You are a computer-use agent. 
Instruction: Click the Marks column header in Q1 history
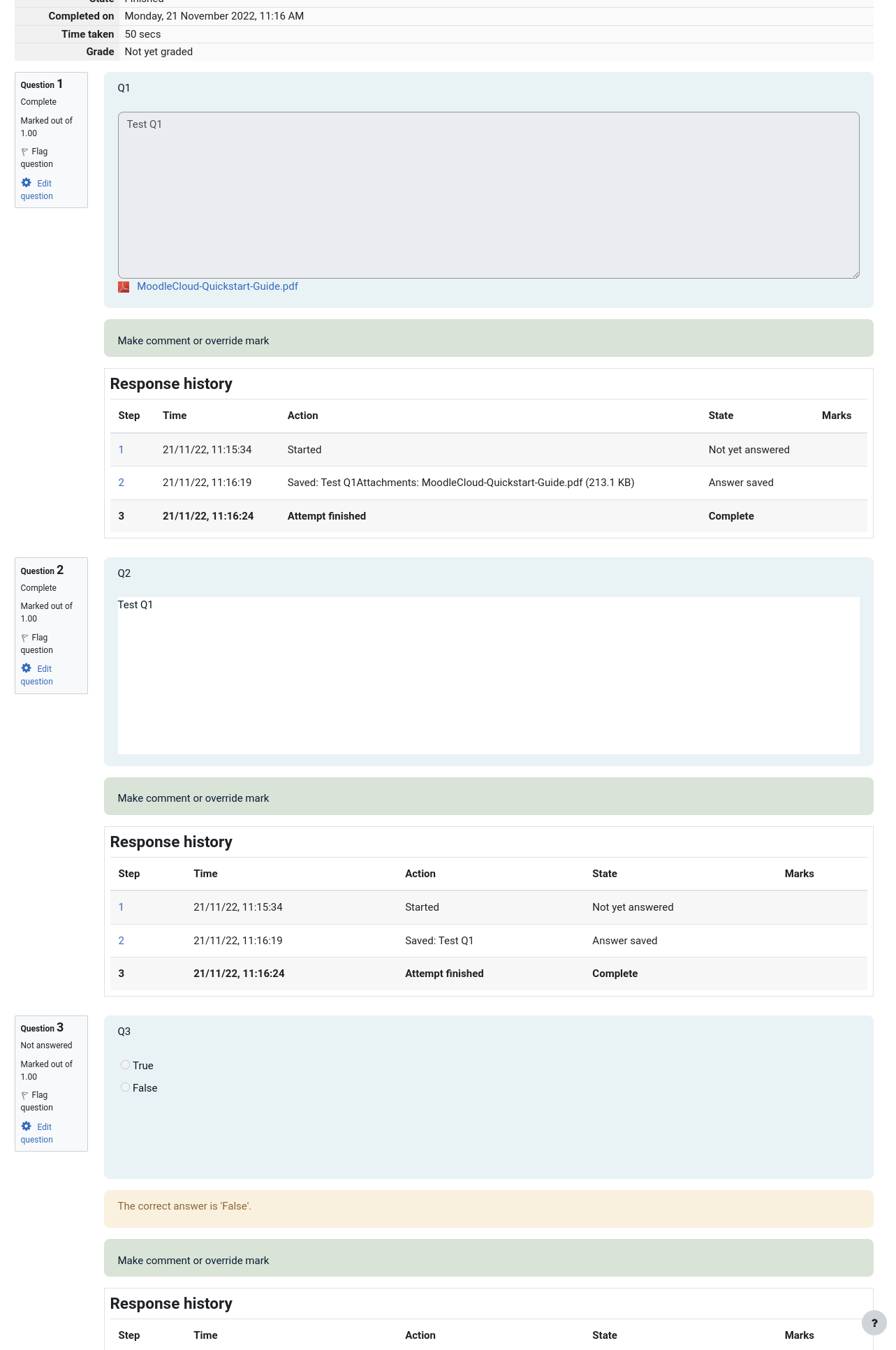click(x=837, y=416)
